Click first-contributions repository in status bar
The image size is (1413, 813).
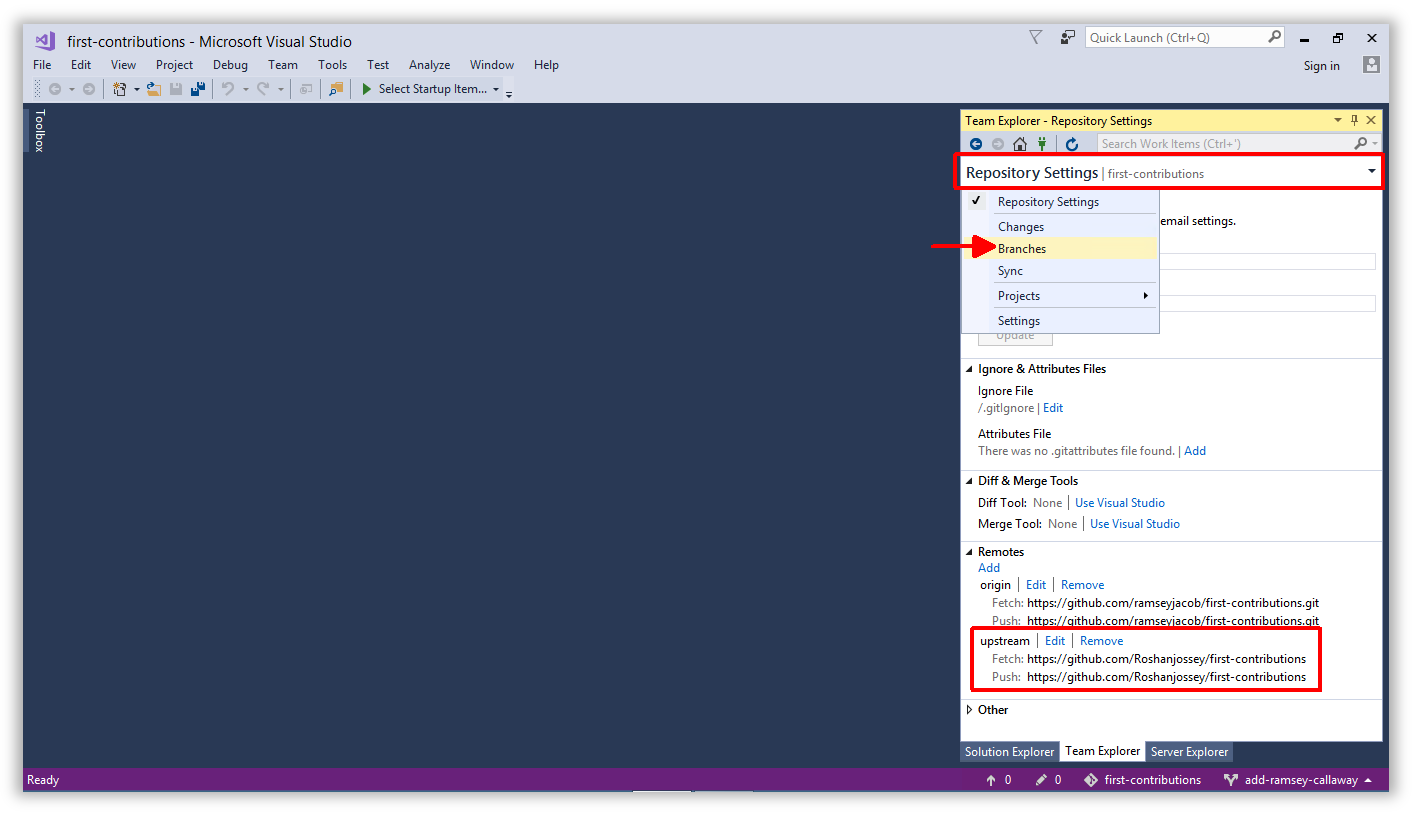point(1143,780)
